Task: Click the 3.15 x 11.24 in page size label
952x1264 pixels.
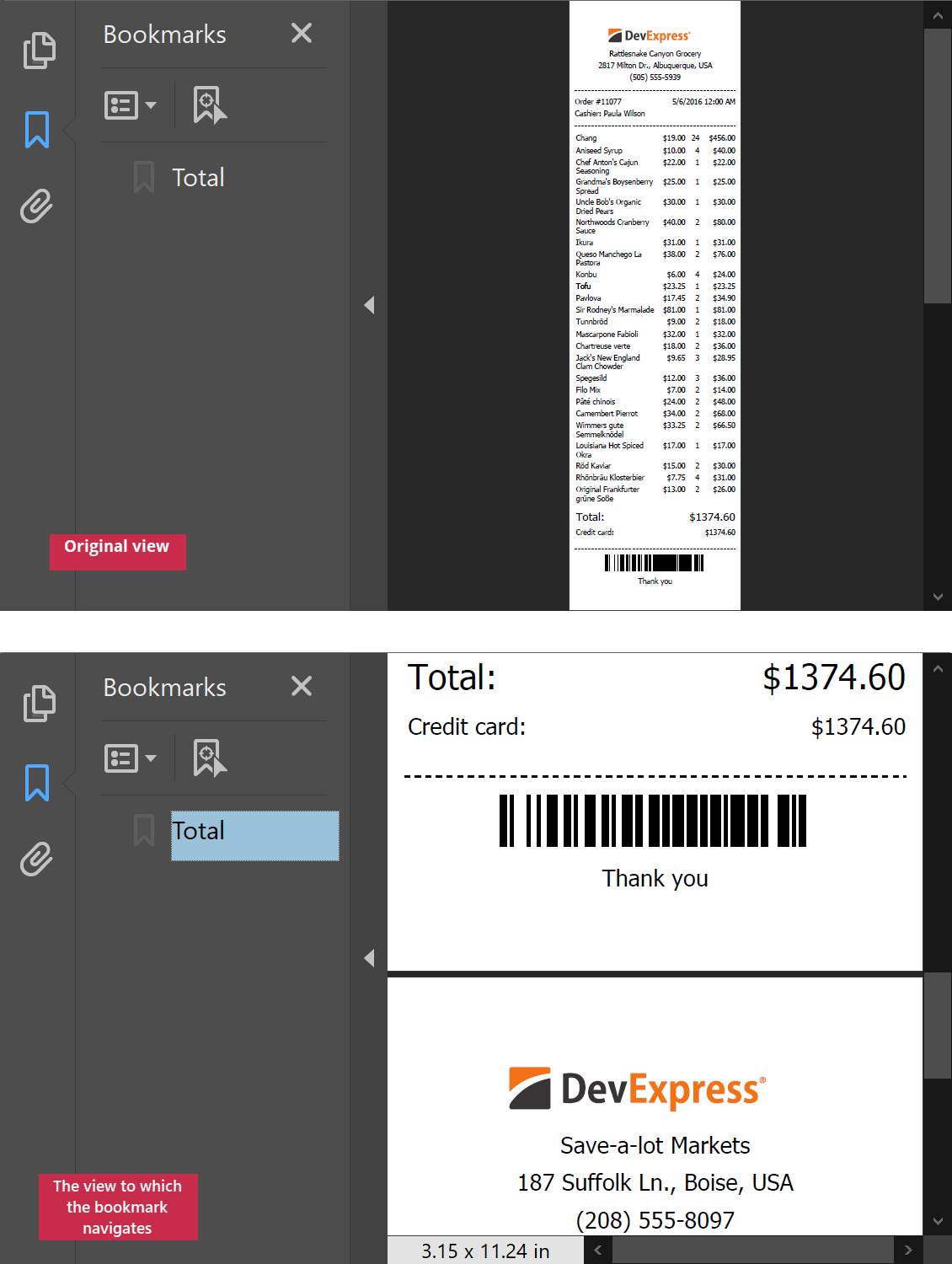Action: point(485,1251)
